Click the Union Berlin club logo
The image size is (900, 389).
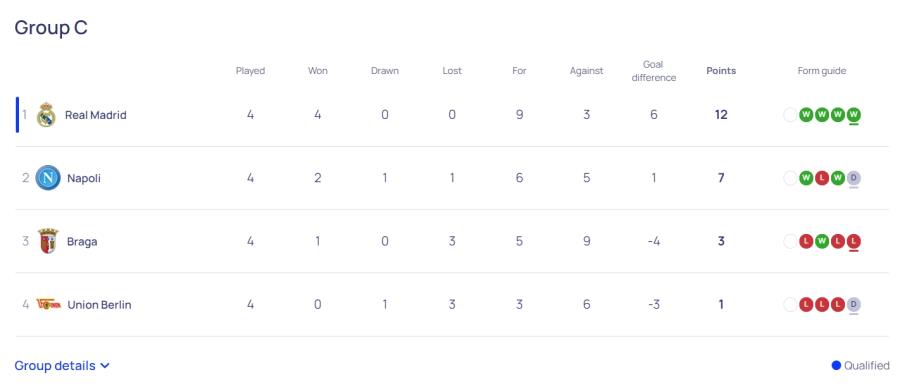pos(48,304)
